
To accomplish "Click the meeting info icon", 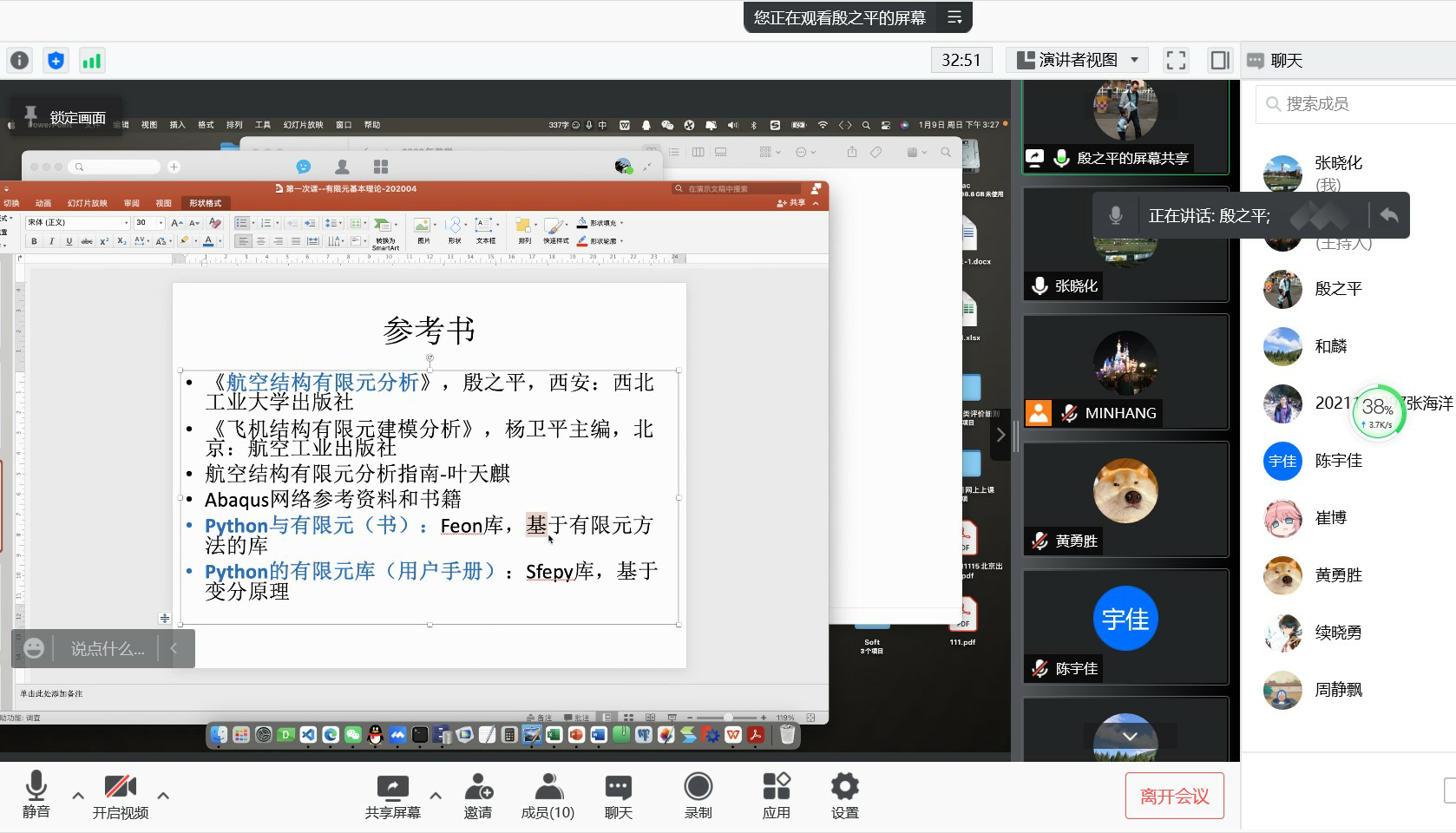I will [19, 61].
